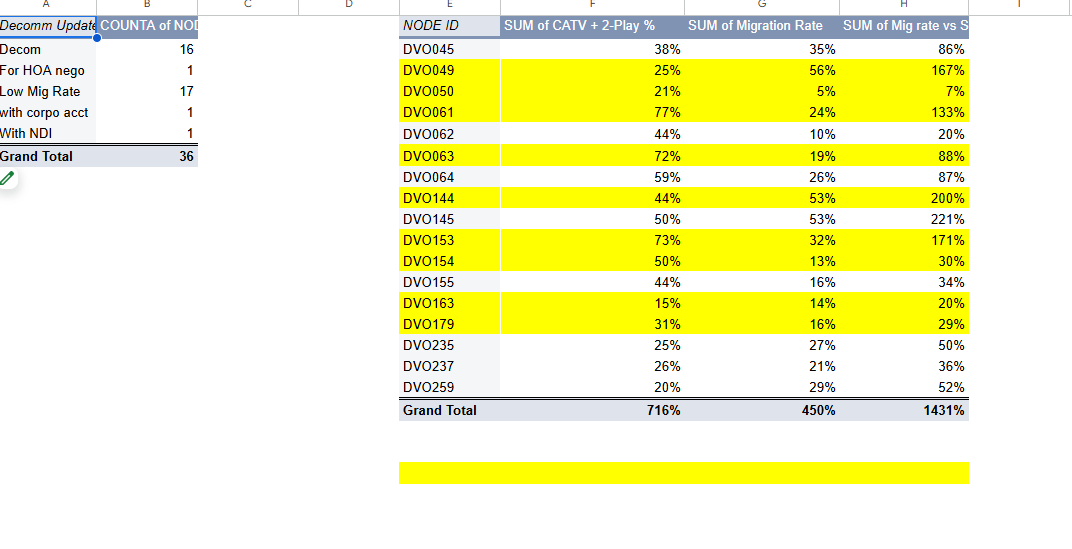The height and width of the screenshot is (549, 1072).
Task: Select the NODE ID header cell
Action: pos(449,26)
